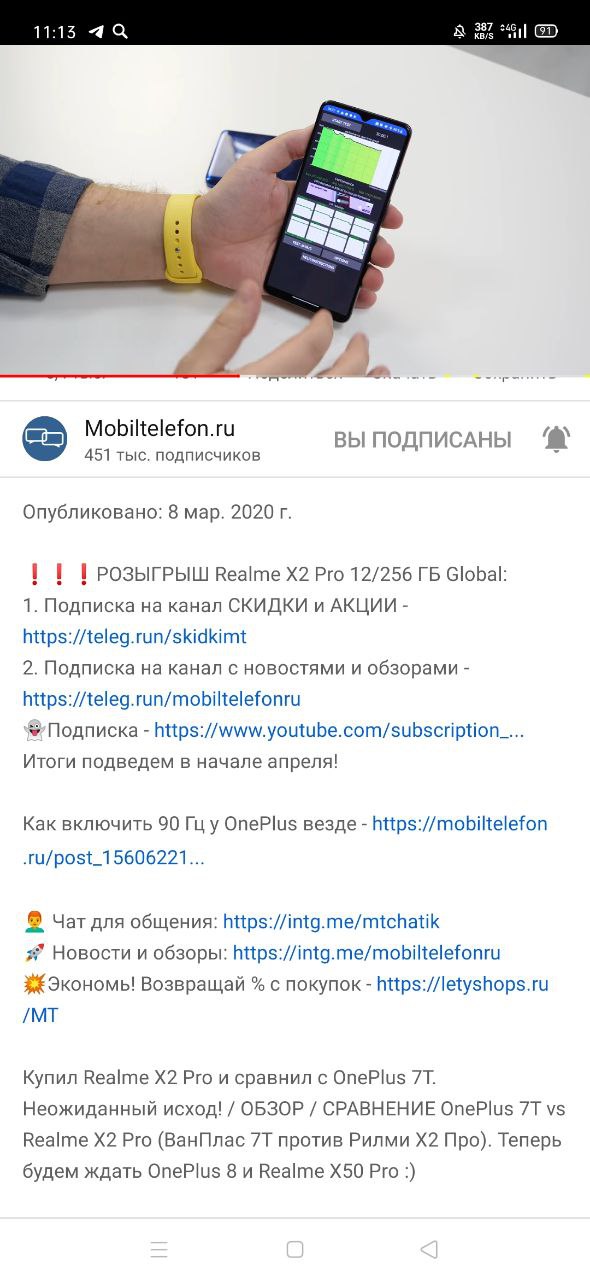The width and height of the screenshot is (590, 1280).
Task: Open the youtube.com/subscription link
Action: coord(339,730)
